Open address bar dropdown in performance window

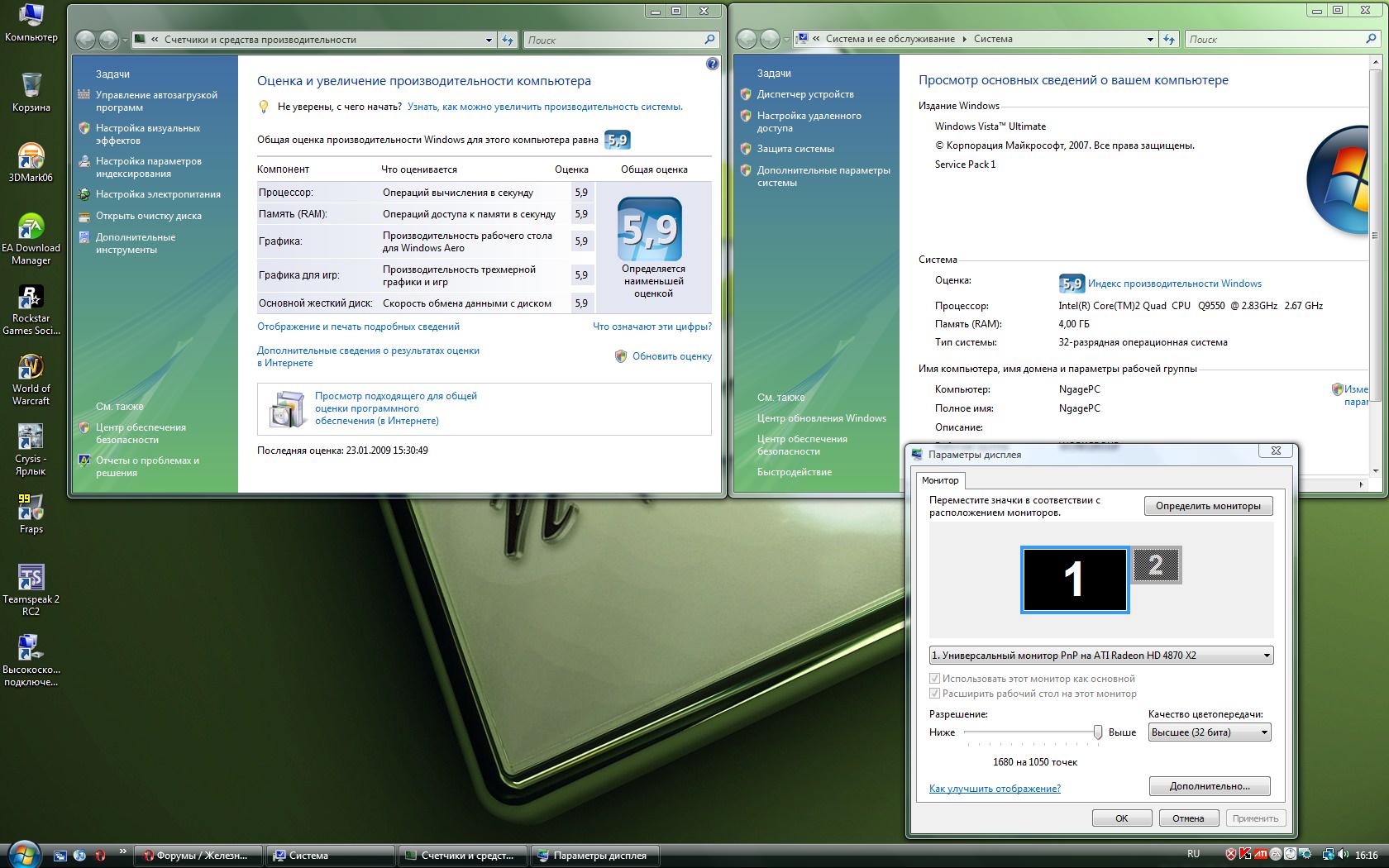pos(489,40)
